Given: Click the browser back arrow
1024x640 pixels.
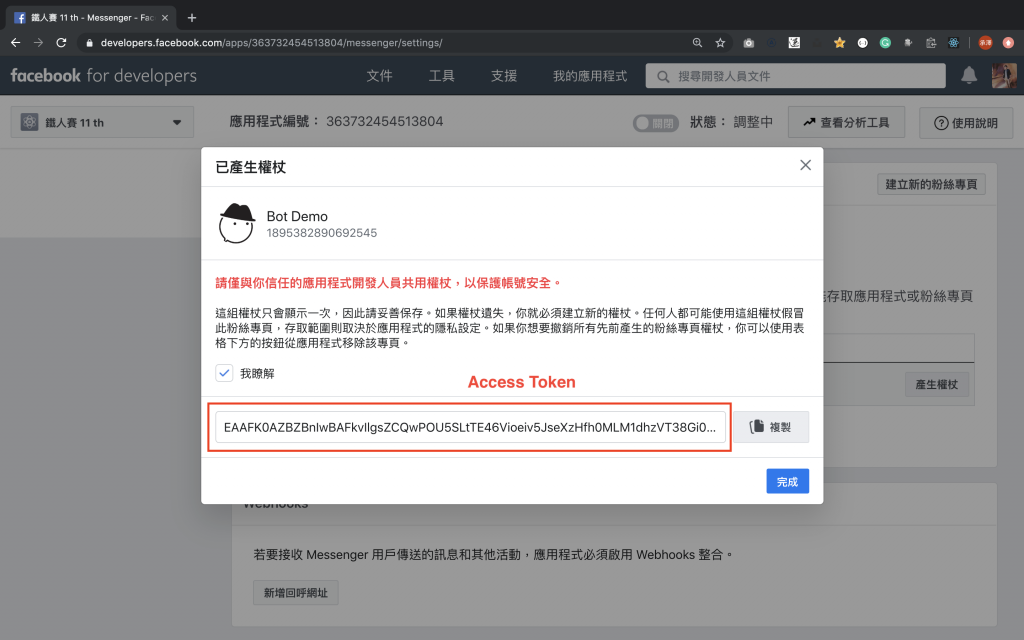Looking at the screenshot, I should (16, 42).
